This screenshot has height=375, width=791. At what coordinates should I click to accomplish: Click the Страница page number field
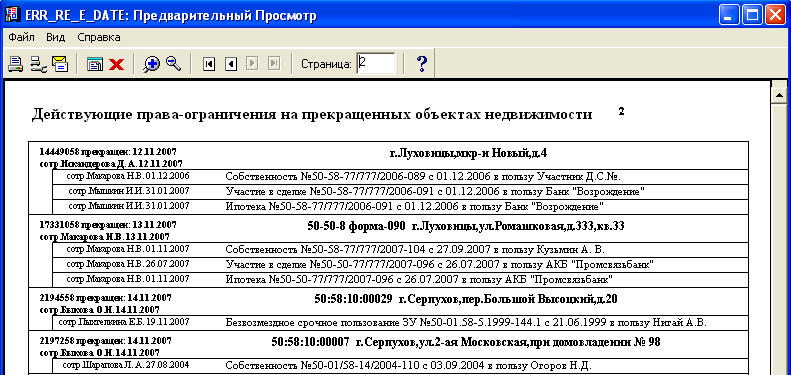pos(375,64)
